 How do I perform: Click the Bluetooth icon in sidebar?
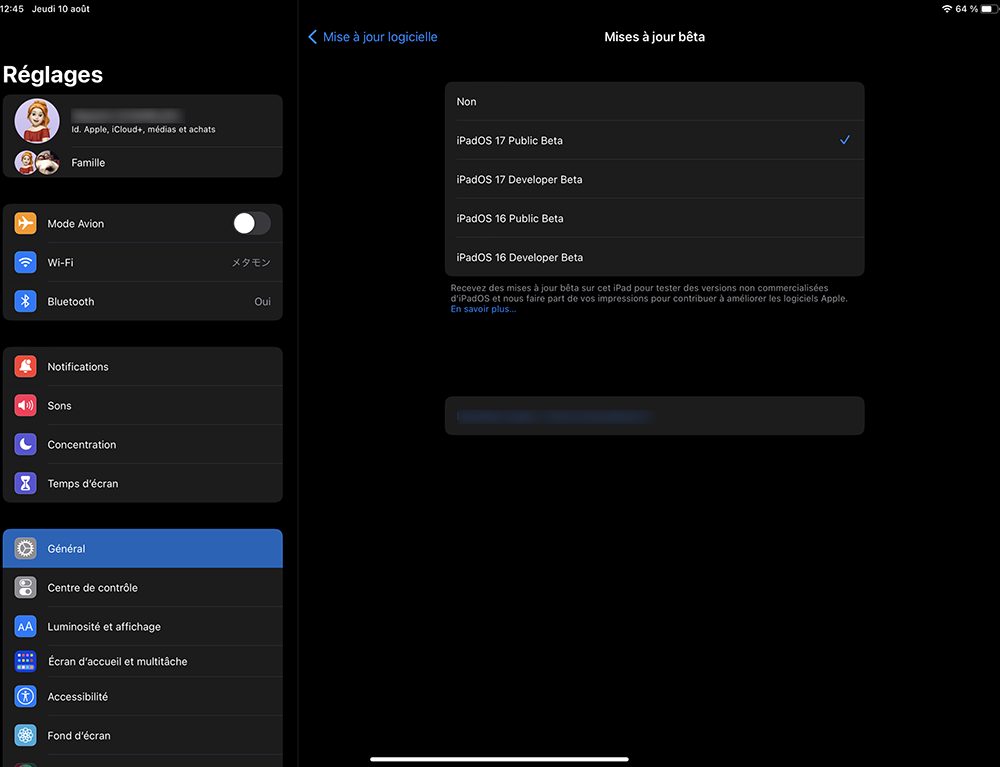(x=25, y=301)
